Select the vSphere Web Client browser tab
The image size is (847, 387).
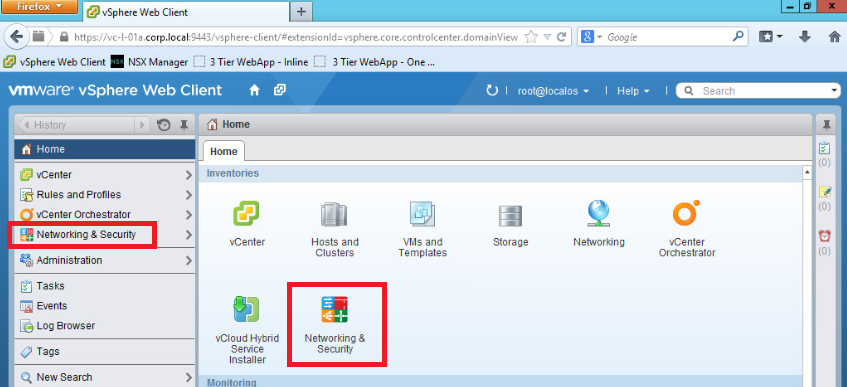(x=186, y=12)
